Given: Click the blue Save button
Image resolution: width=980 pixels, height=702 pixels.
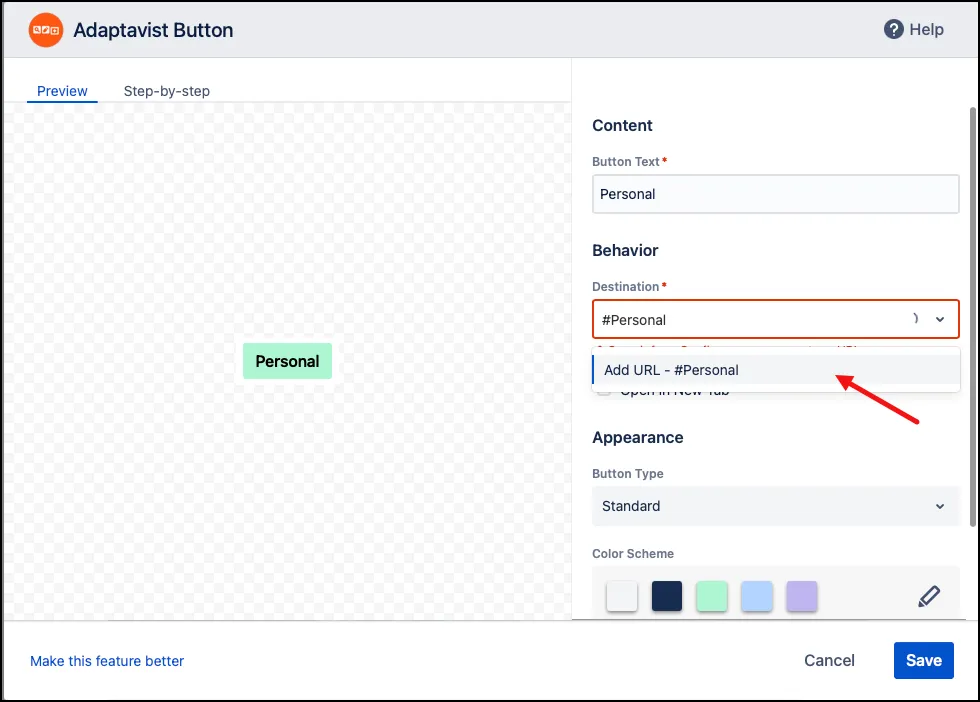Looking at the screenshot, I should click(923, 660).
